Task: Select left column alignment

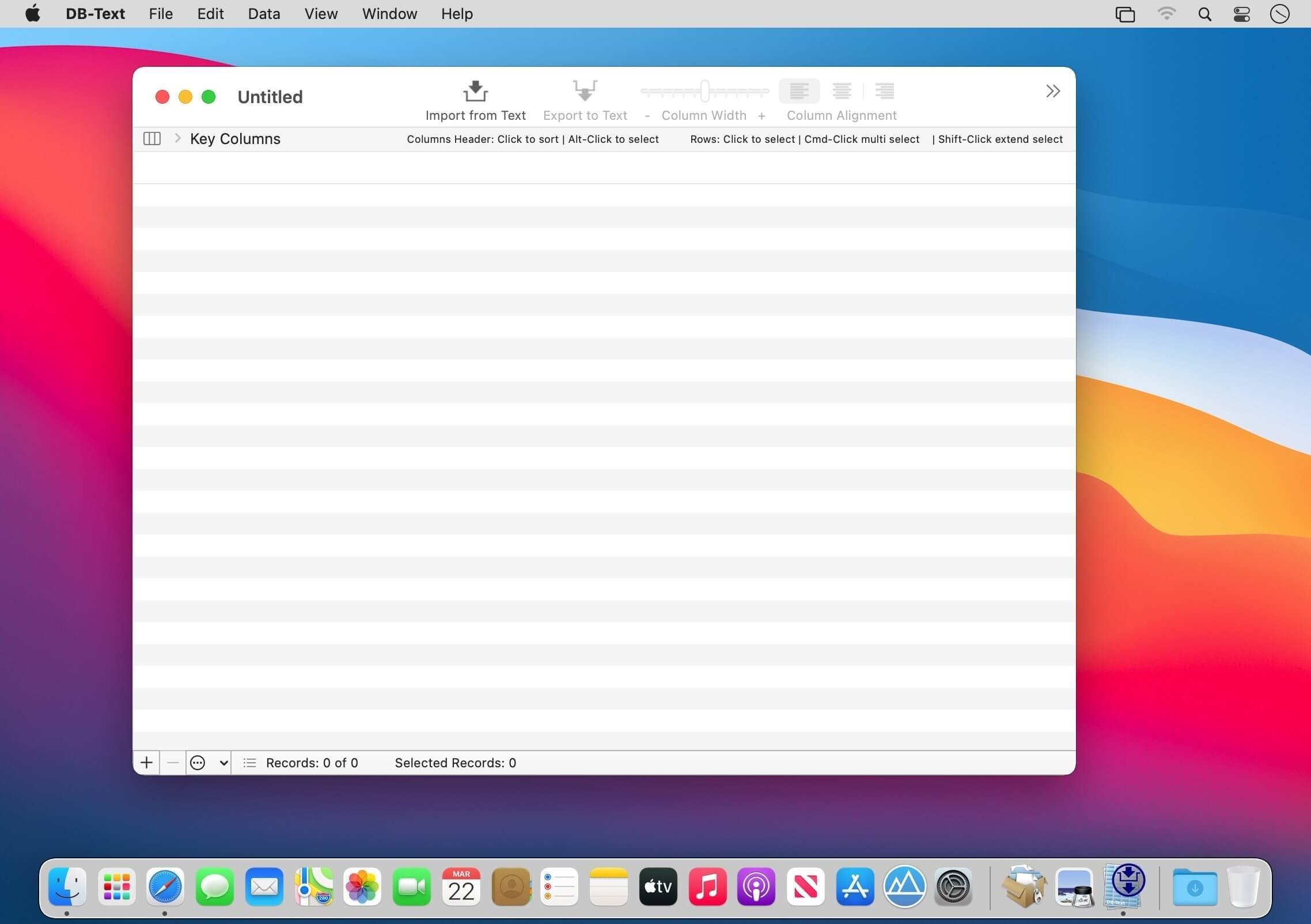Action: point(799,91)
